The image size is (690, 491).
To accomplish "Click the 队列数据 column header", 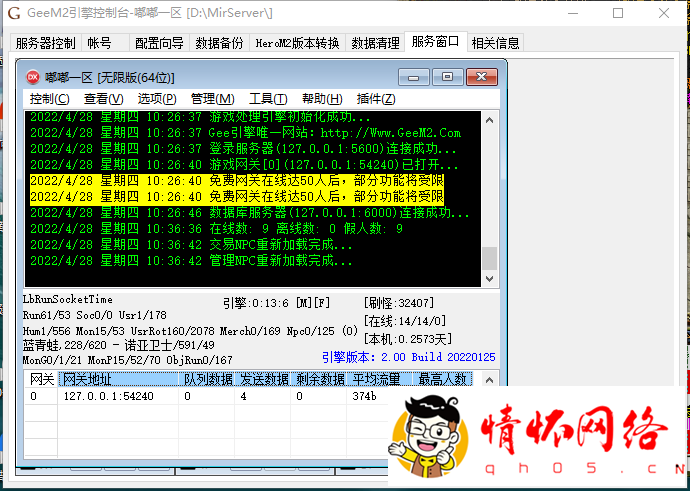I will 206,379.
